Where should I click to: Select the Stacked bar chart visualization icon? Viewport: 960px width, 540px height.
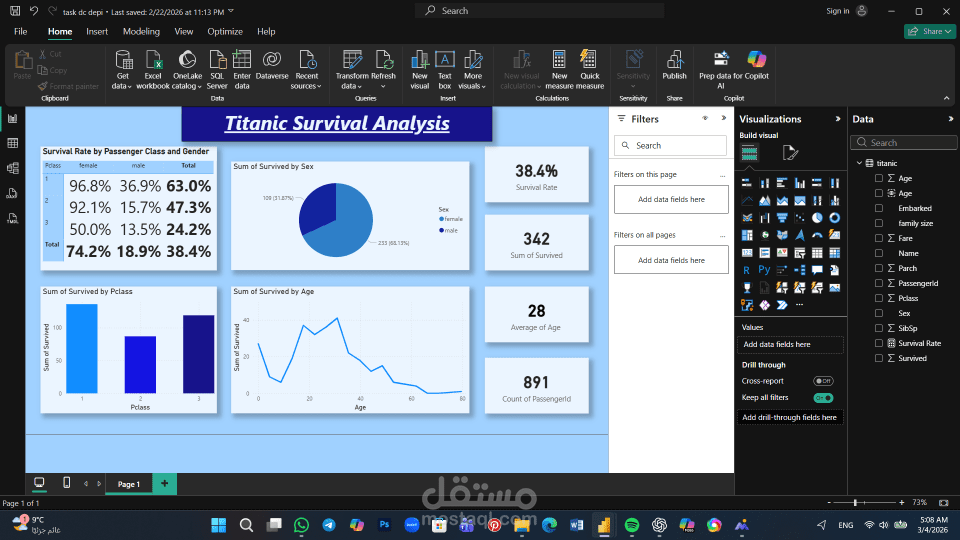(x=747, y=183)
